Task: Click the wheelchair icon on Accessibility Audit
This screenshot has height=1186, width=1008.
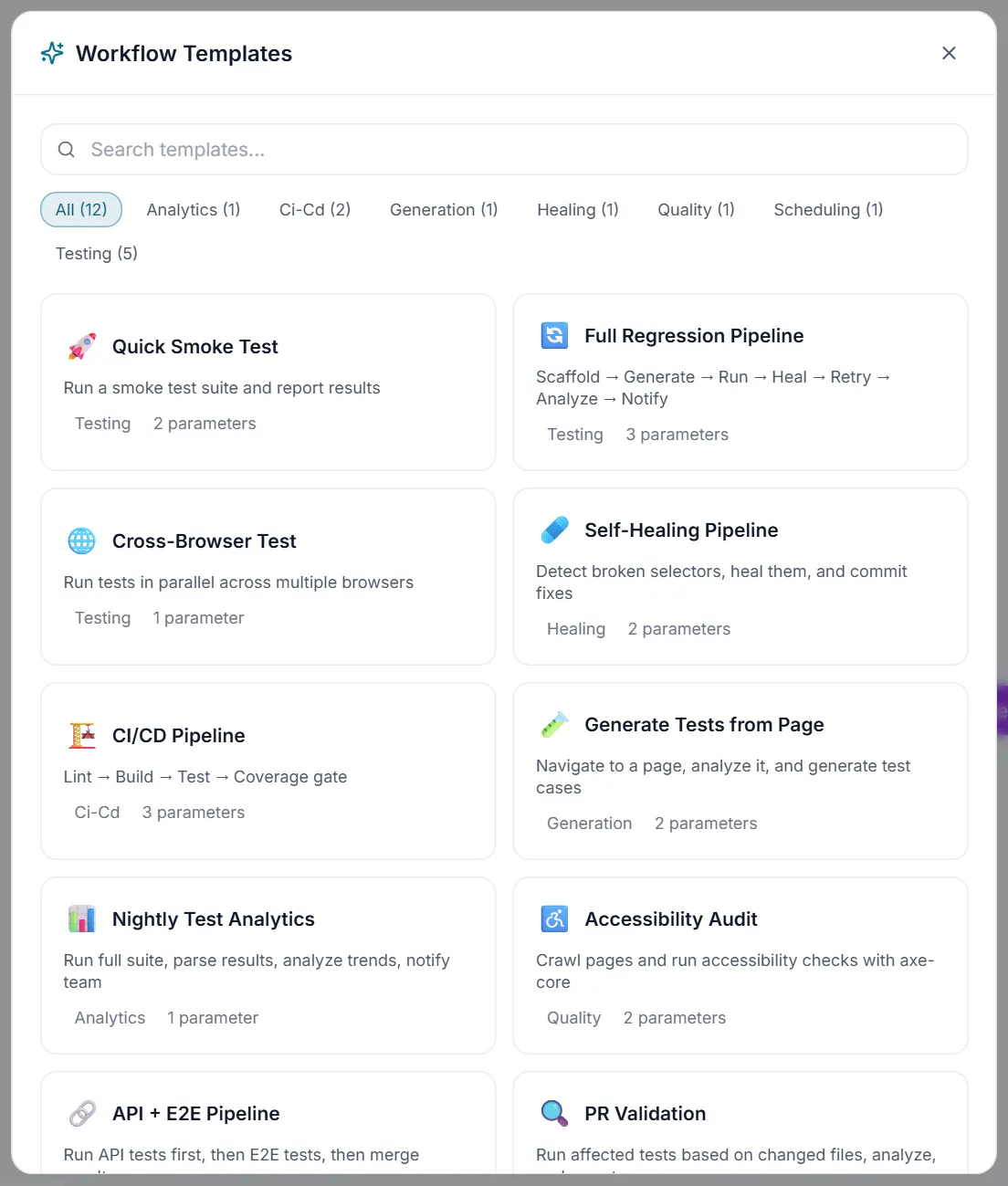Action: (x=554, y=919)
